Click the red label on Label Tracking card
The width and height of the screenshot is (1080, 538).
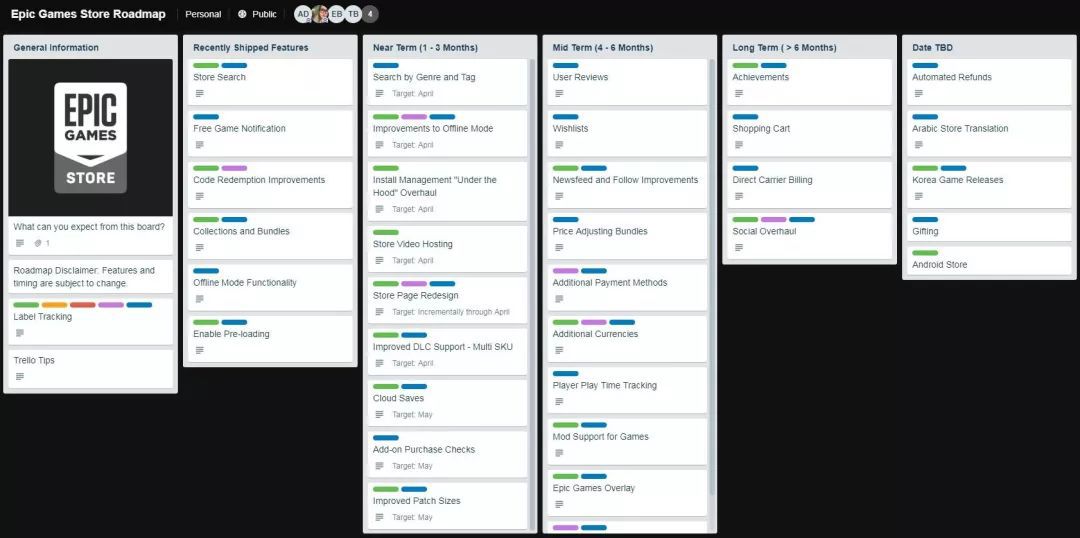click(x=83, y=305)
